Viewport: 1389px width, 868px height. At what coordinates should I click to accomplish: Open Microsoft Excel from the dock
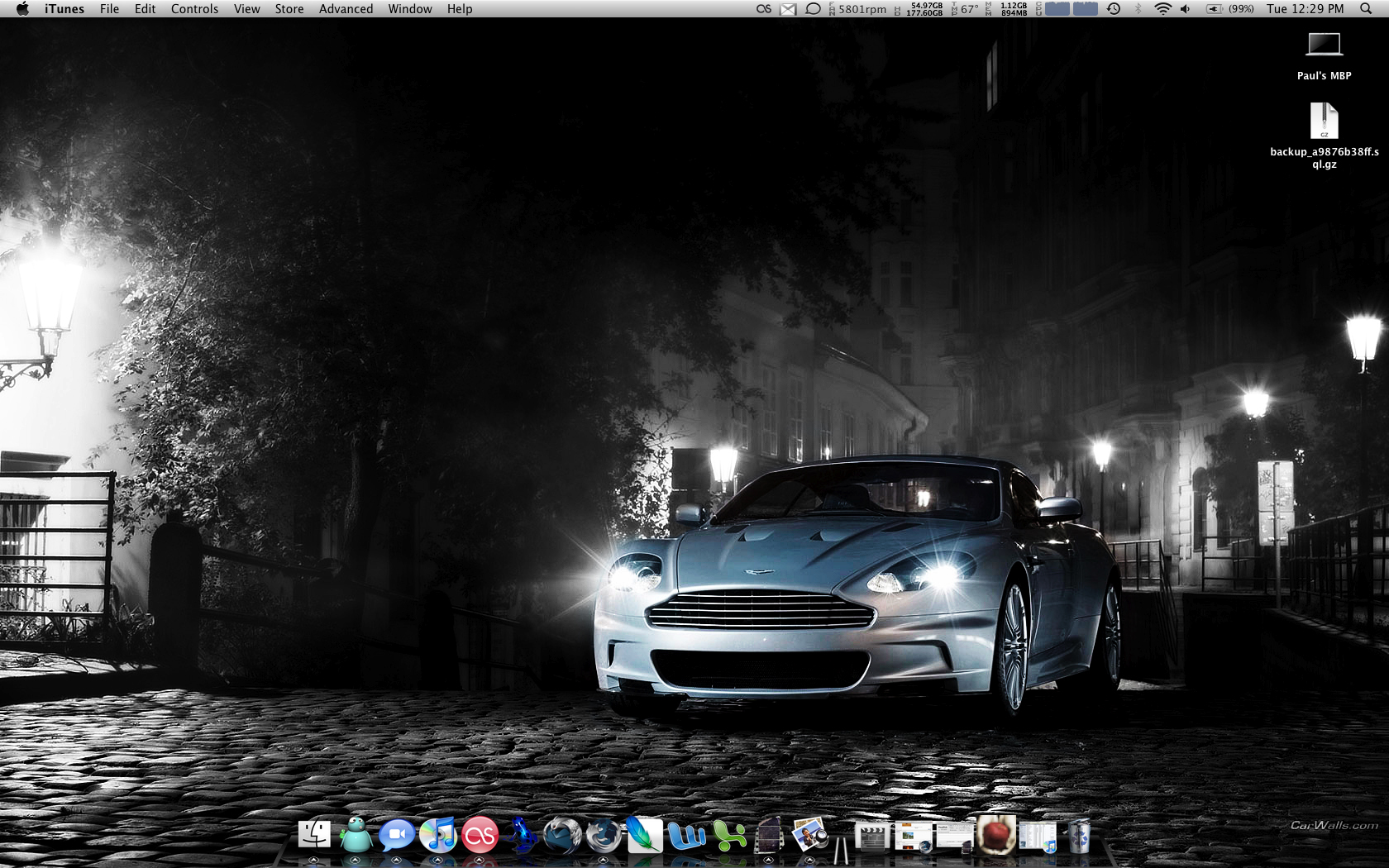(x=728, y=836)
